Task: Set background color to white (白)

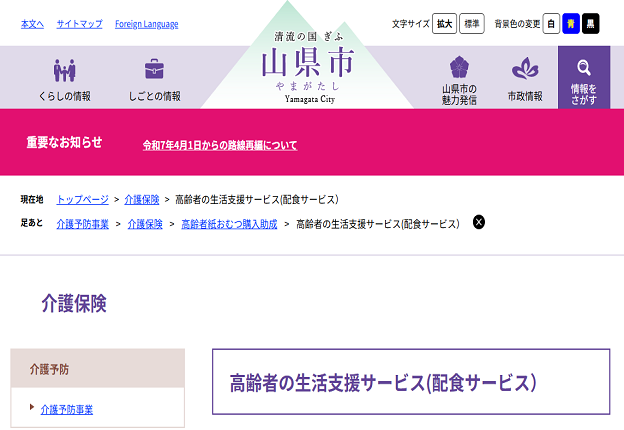Action: coord(551,24)
